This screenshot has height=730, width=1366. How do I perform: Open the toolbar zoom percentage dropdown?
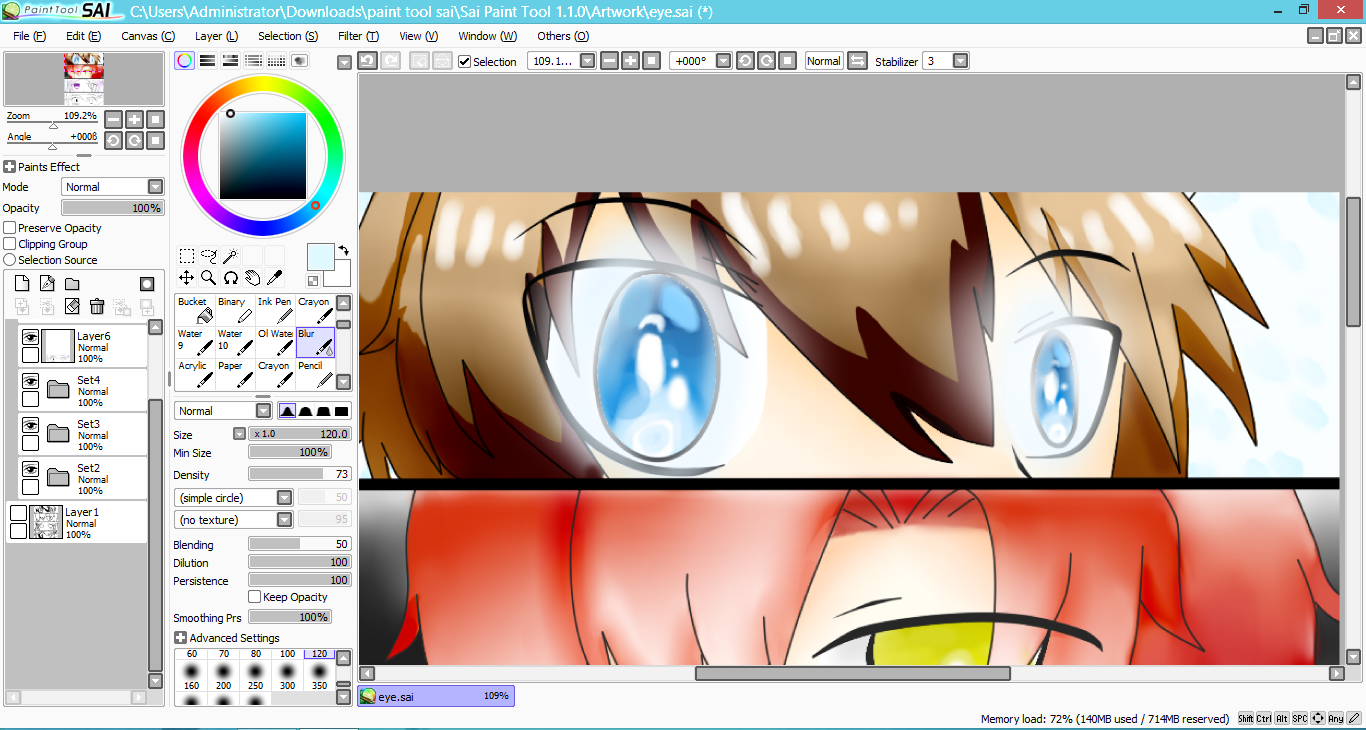pos(587,61)
